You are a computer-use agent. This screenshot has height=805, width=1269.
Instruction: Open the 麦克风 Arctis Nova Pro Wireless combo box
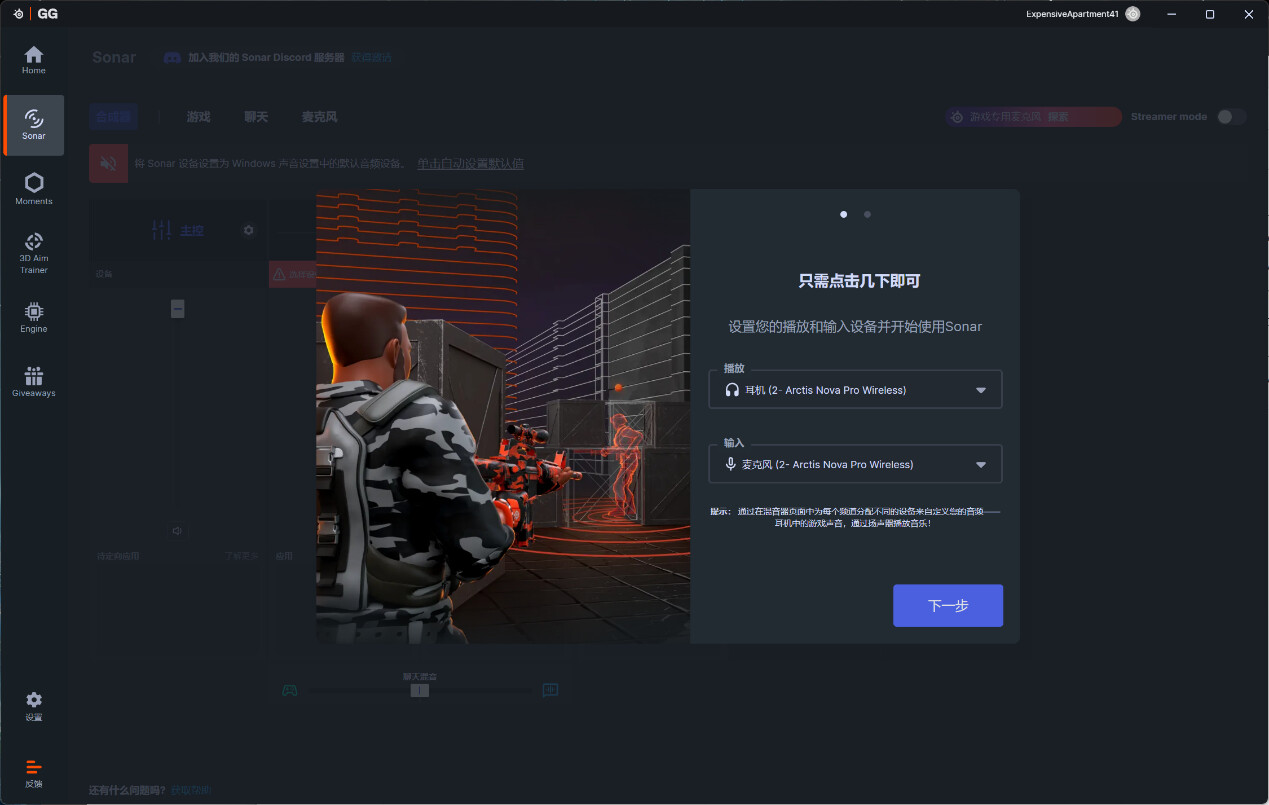point(855,463)
